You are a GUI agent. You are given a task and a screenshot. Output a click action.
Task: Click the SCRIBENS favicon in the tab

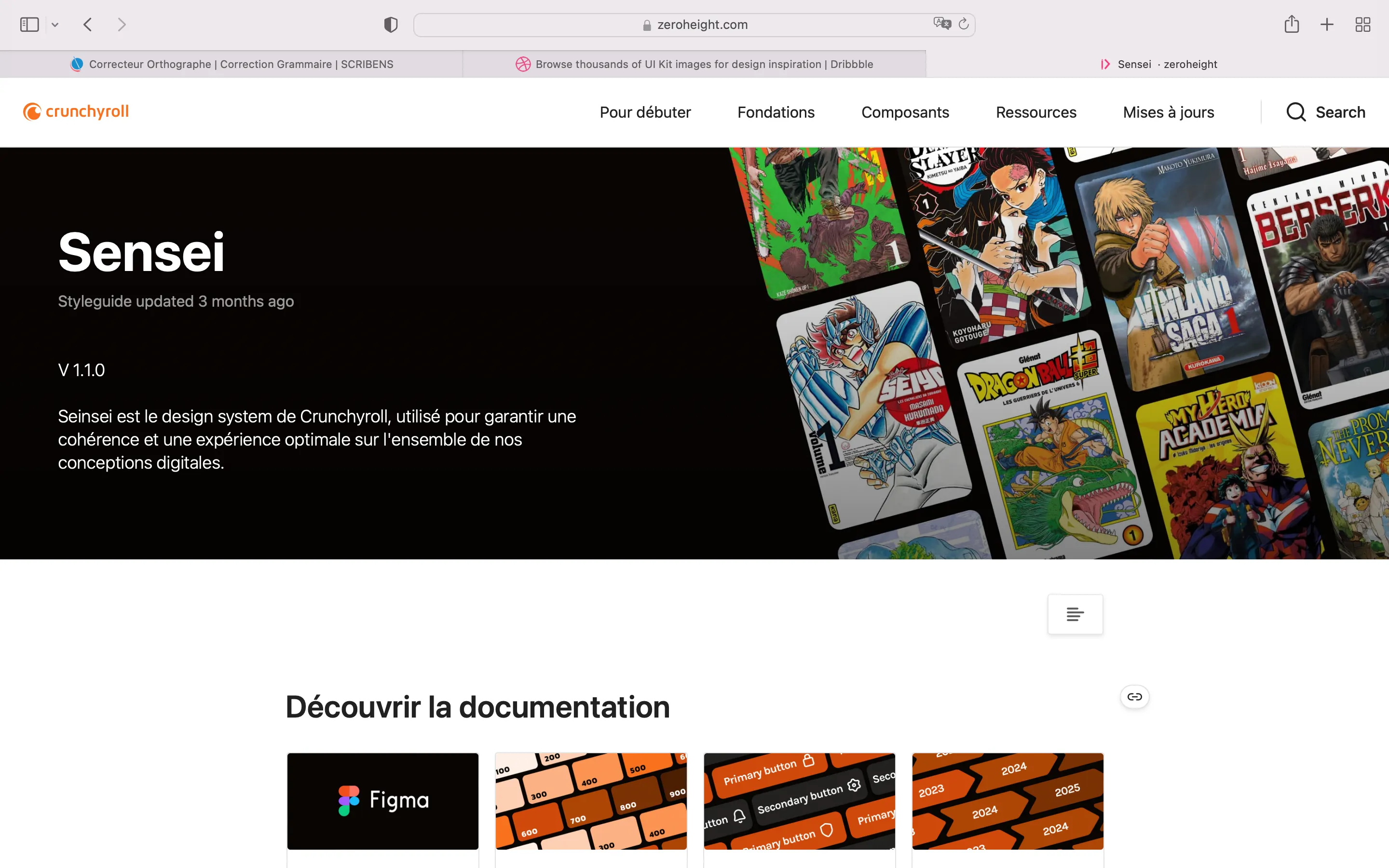pos(76,64)
